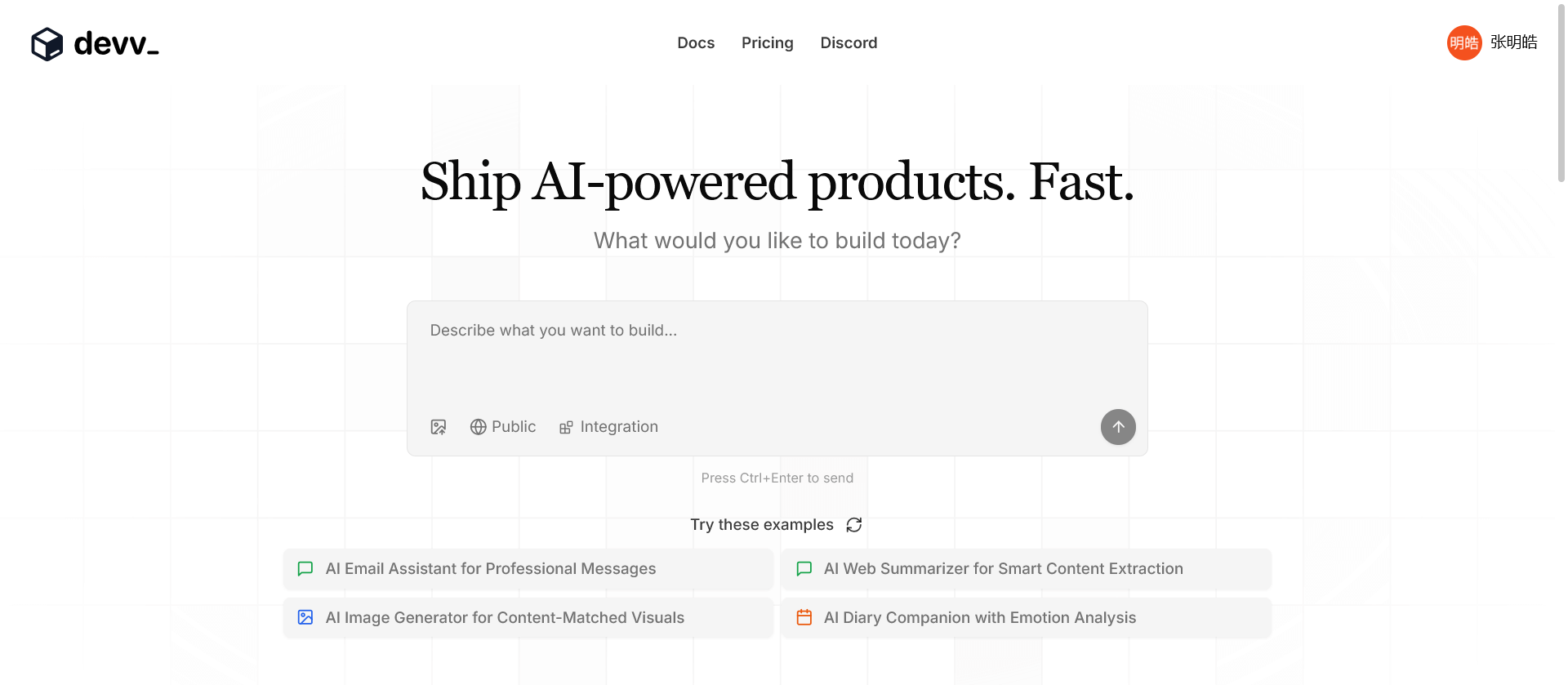Toggle the Public visibility setting
This screenshot has width=1568, height=685.
tap(503, 427)
